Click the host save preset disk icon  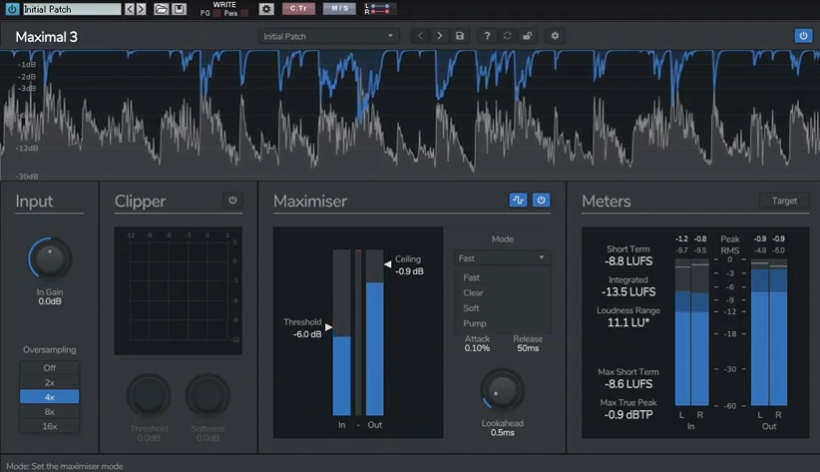tap(179, 9)
